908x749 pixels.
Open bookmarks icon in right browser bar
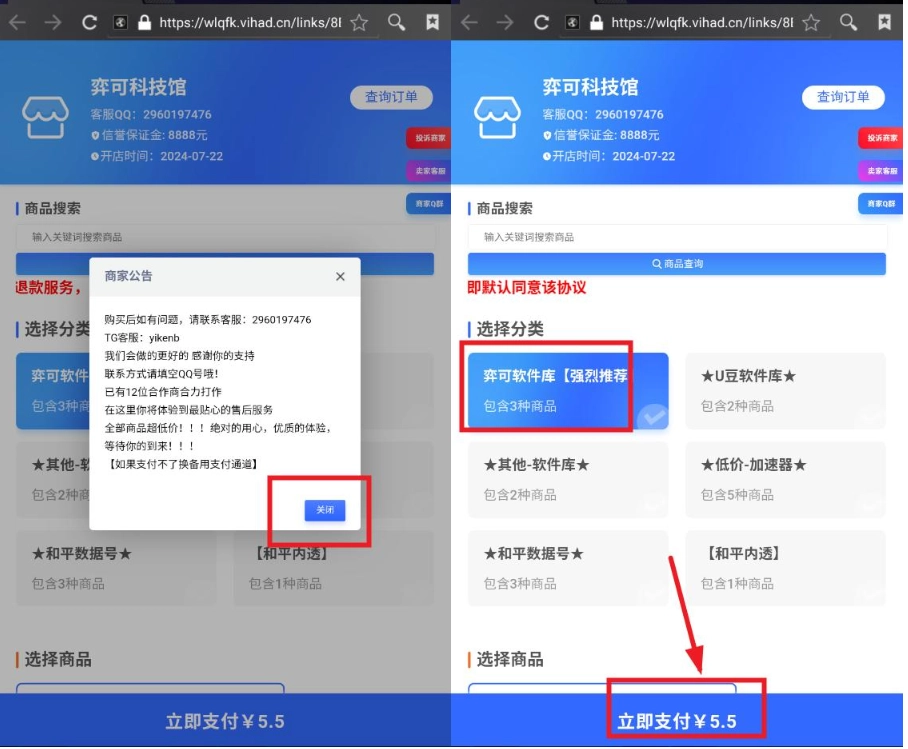point(884,21)
